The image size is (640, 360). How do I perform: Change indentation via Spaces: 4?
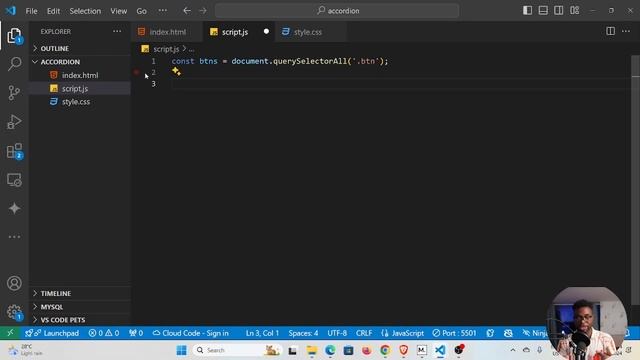coord(303,333)
